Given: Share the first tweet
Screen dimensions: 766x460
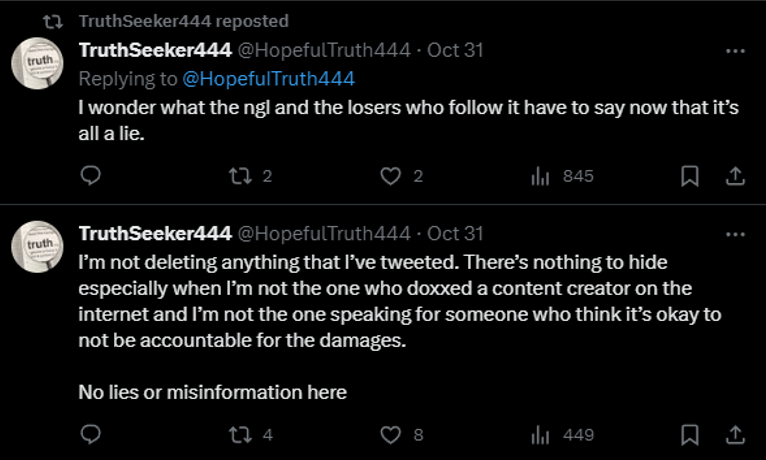Looking at the screenshot, I should pos(734,176).
